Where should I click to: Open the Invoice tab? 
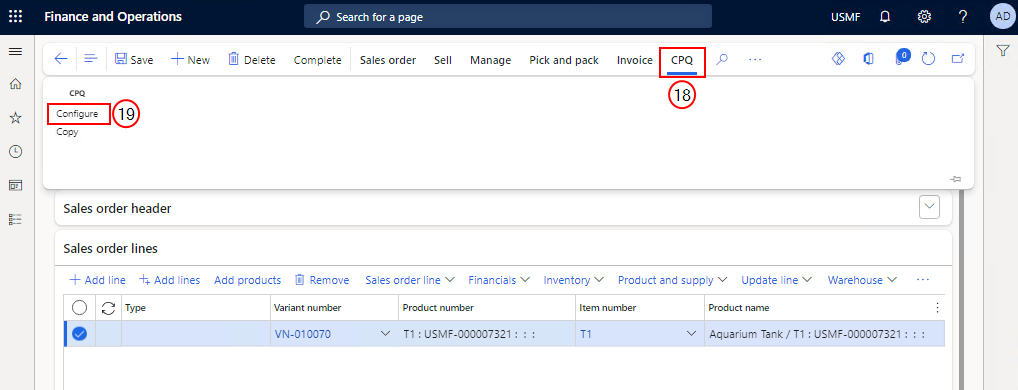click(x=634, y=60)
